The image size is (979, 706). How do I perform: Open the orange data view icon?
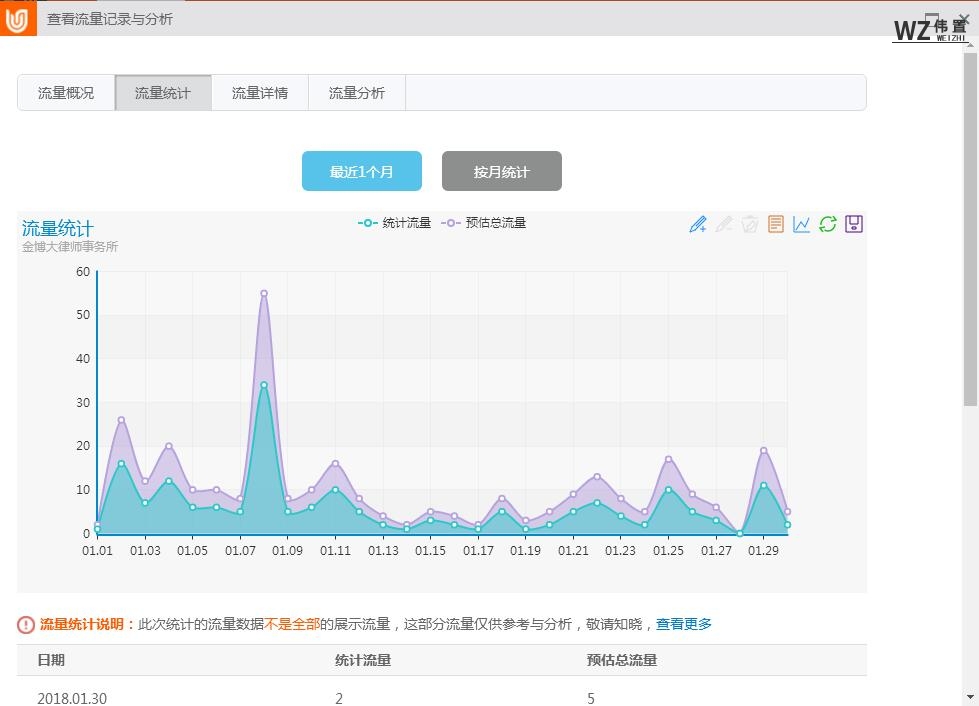pyautogui.click(x=776, y=224)
